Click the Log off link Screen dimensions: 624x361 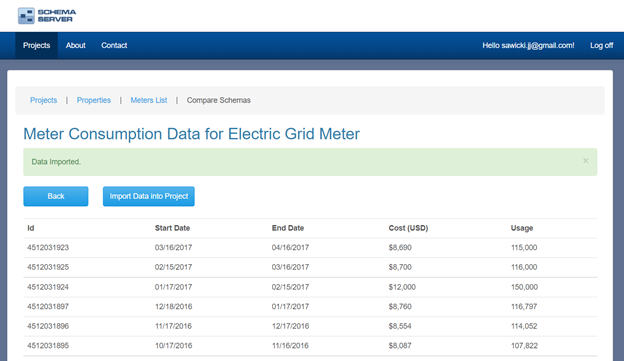(x=601, y=45)
